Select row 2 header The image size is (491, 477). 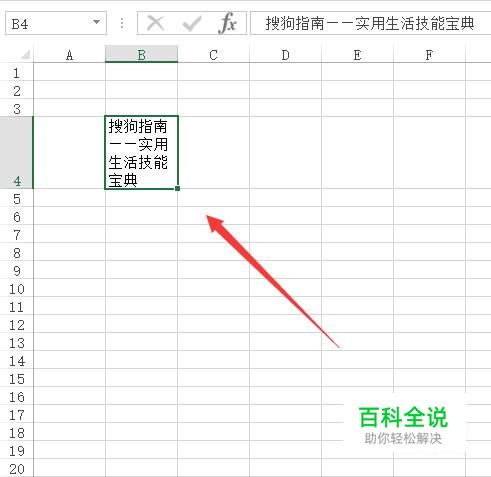17,90
